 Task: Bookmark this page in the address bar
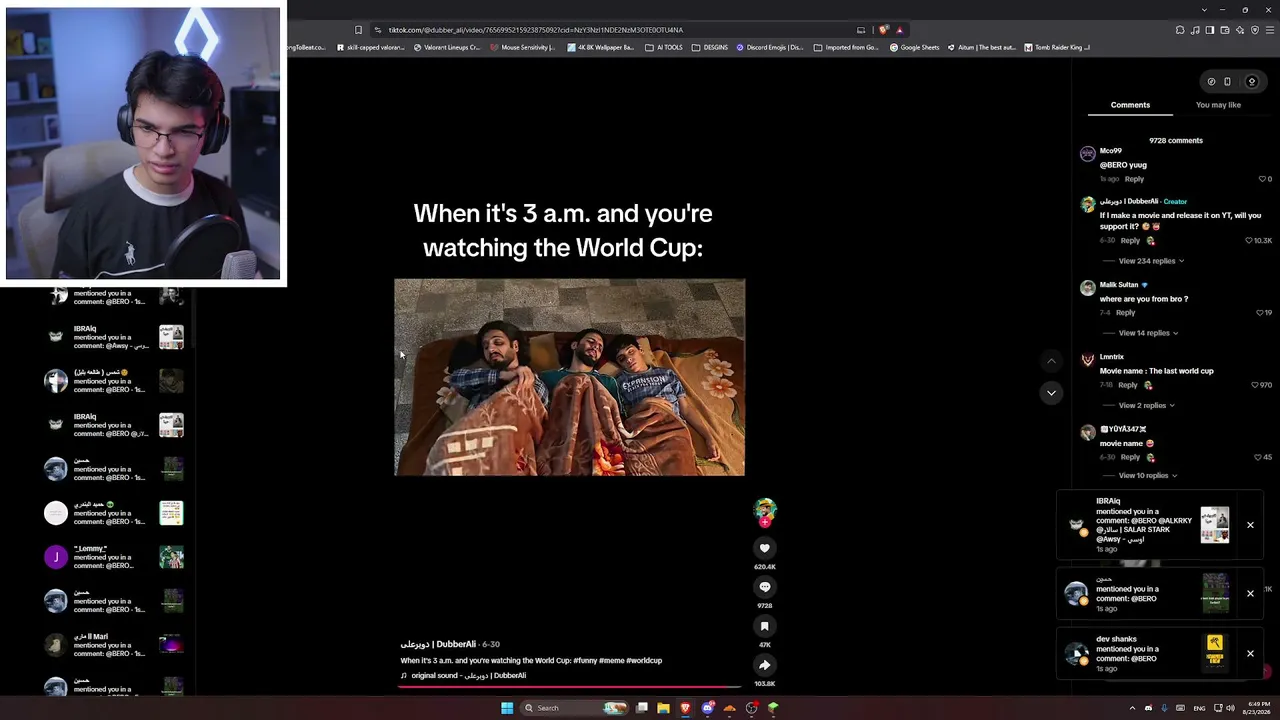click(x=358, y=30)
